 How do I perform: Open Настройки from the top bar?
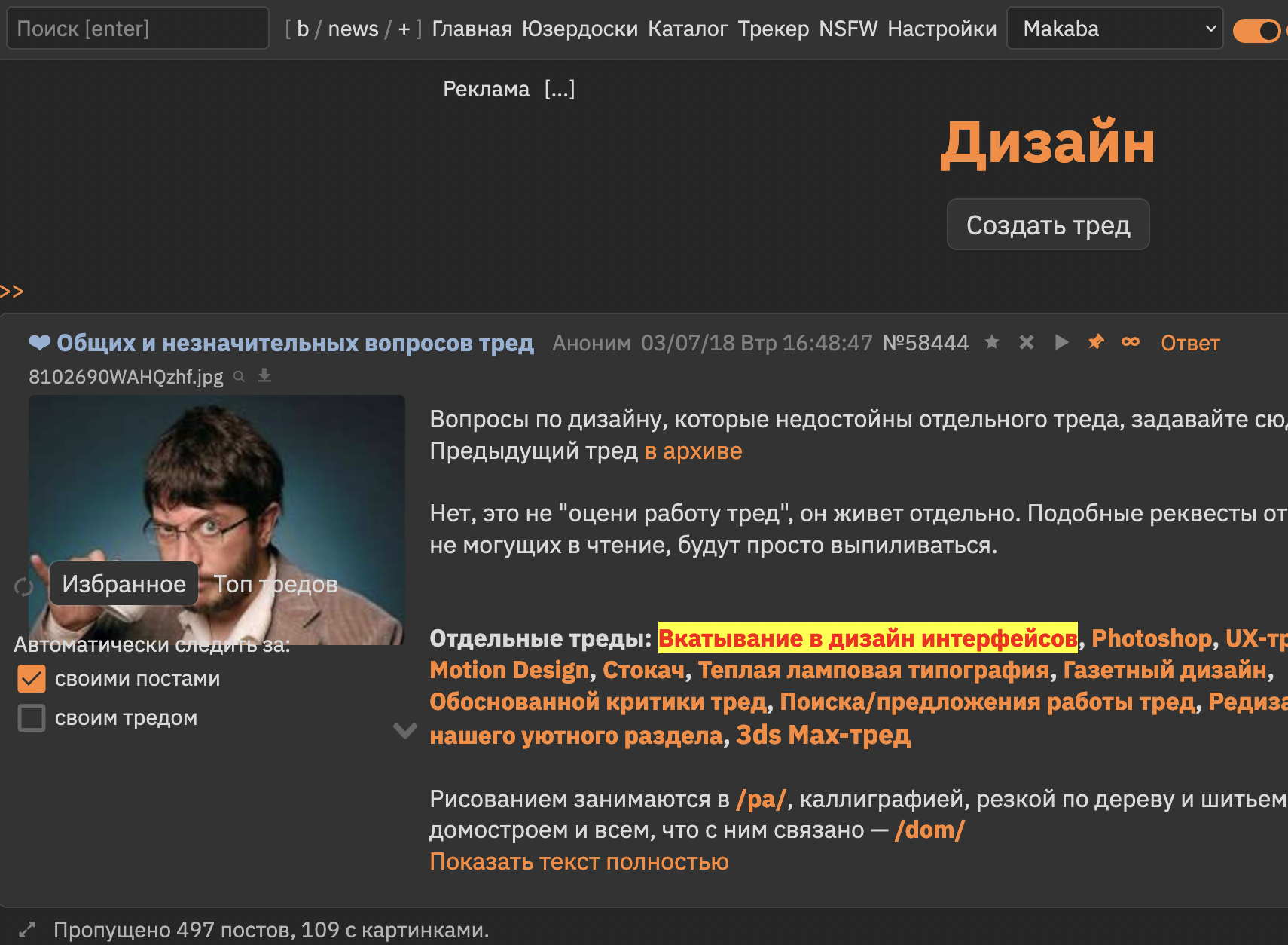click(x=942, y=29)
